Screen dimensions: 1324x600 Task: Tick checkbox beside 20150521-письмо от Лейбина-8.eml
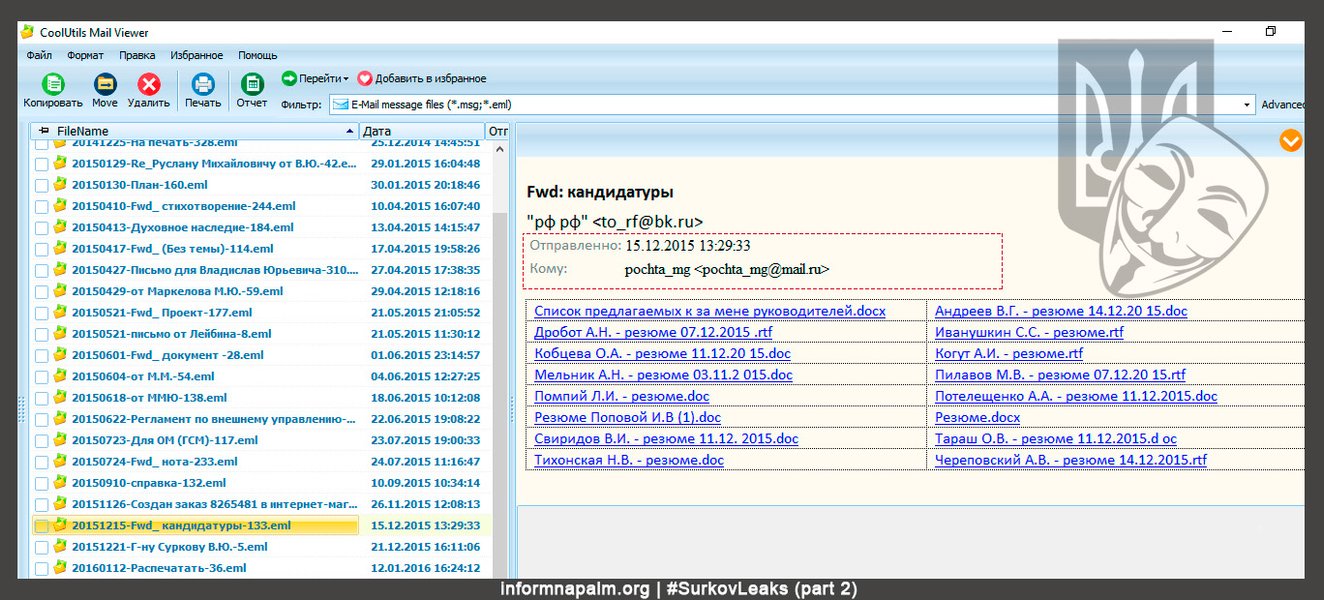coord(41,334)
